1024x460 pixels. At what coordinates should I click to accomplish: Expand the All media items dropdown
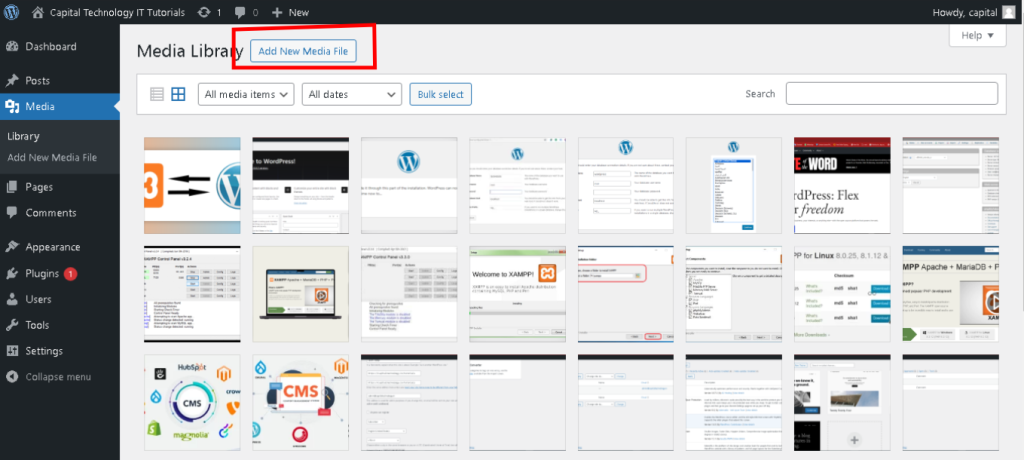(246, 94)
